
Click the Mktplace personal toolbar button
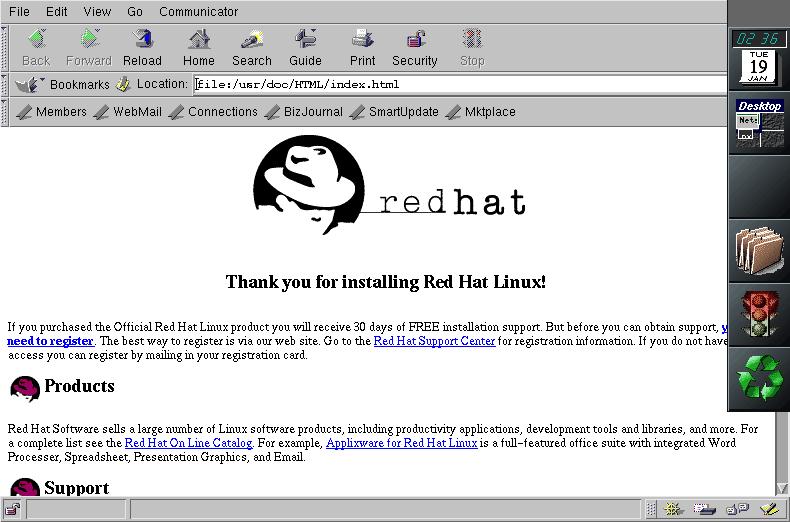[x=481, y=112]
